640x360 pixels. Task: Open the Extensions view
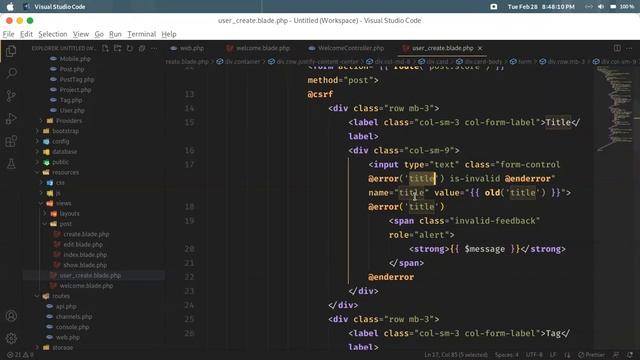click(11, 141)
